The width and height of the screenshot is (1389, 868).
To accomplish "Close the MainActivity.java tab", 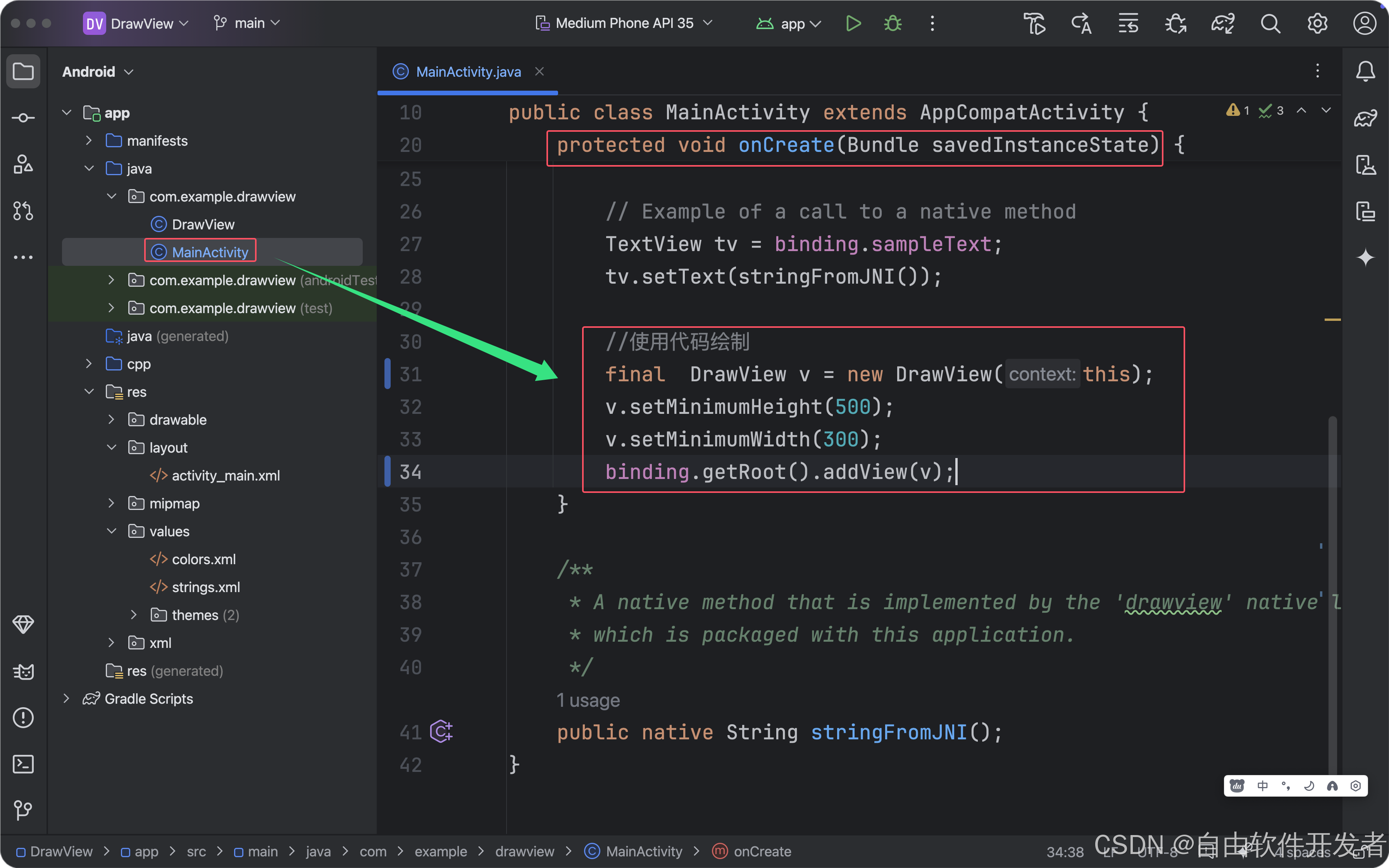I will click(539, 71).
